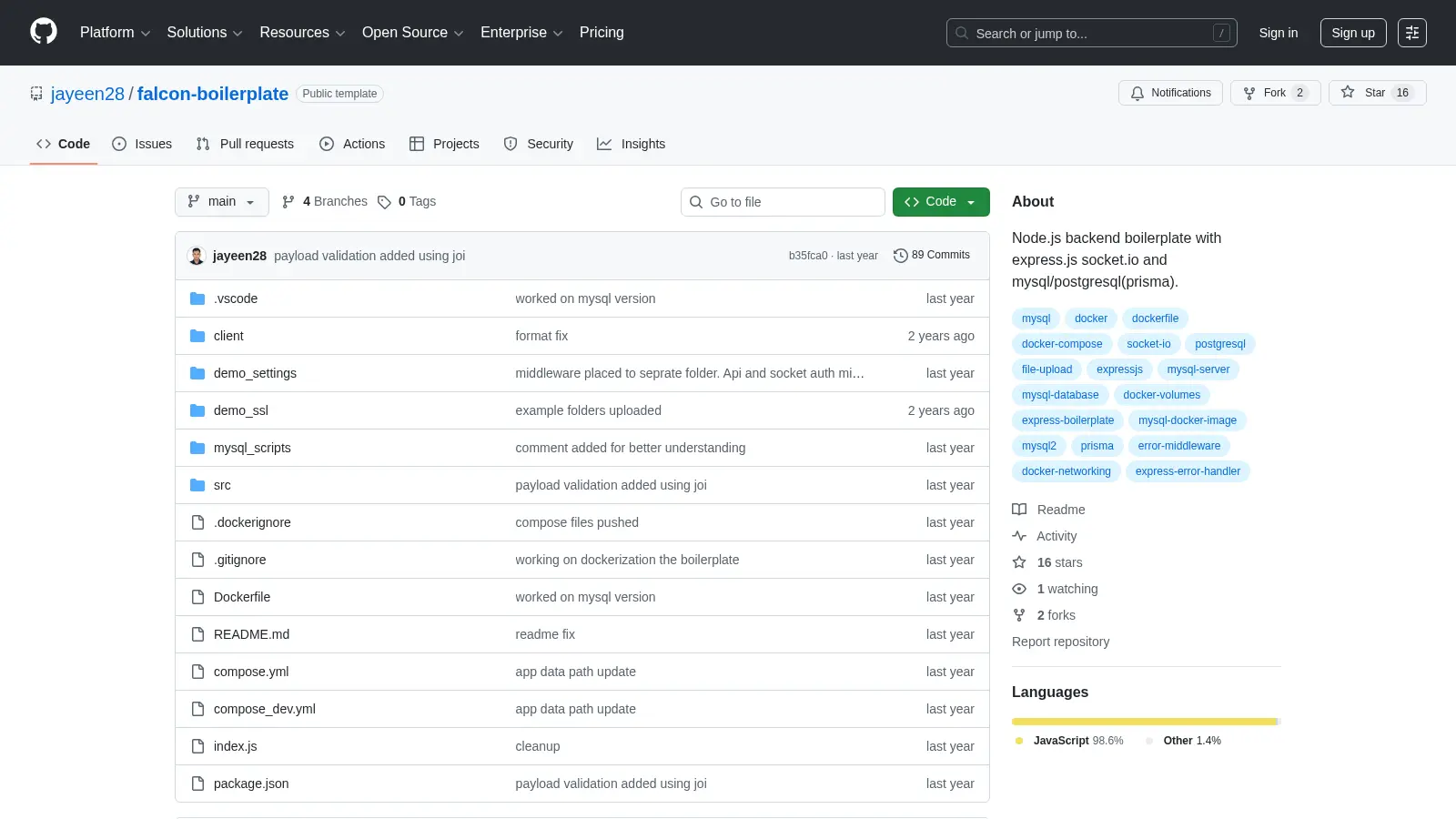Click the Pricing link
This screenshot has height=819, width=1456.
click(x=602, y=33)
